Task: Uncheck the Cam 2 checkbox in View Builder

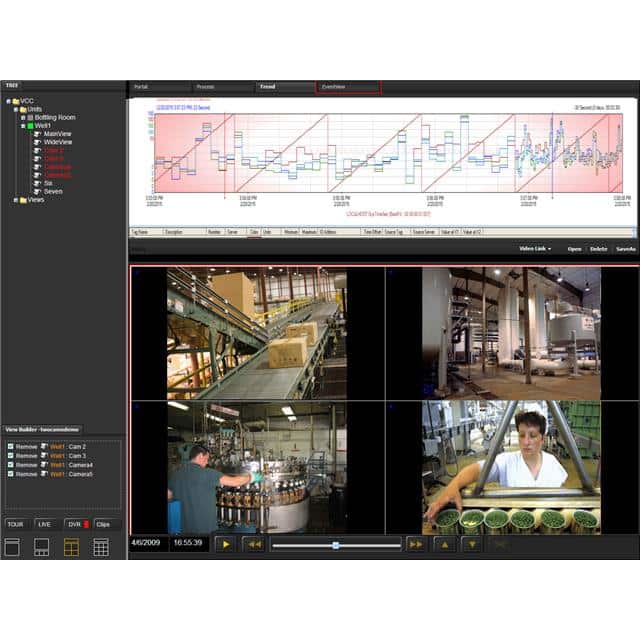Action: (10, 447)
